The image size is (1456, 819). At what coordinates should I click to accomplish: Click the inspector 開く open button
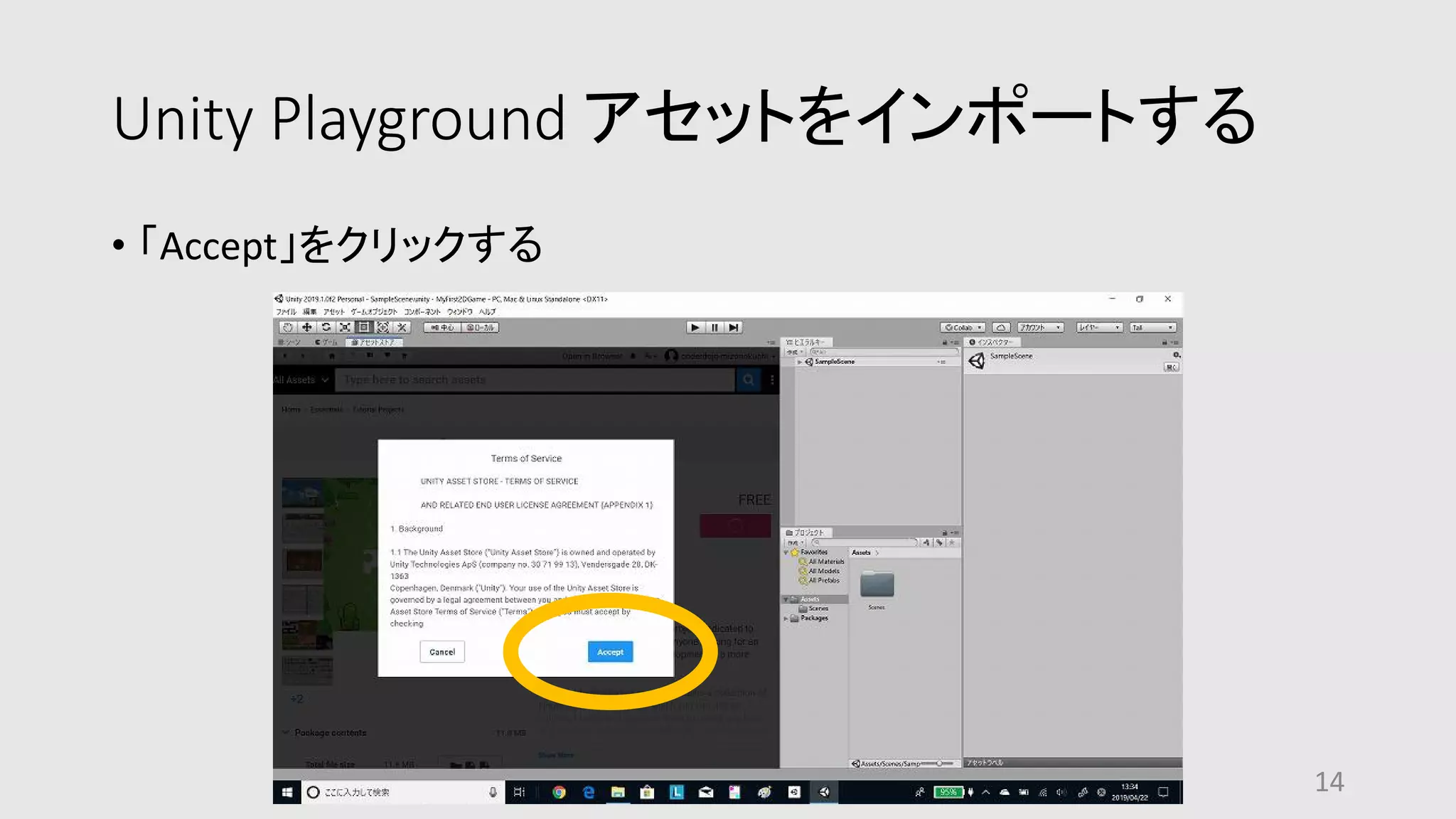1172,367
